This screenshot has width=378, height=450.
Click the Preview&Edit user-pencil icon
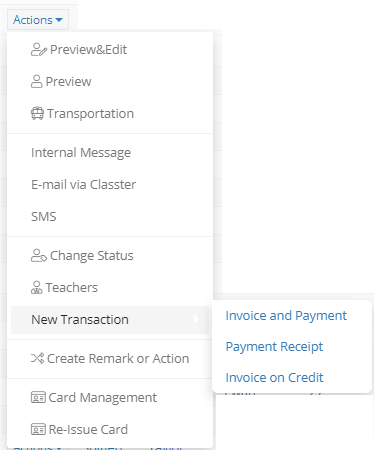[x=39, y=50]
